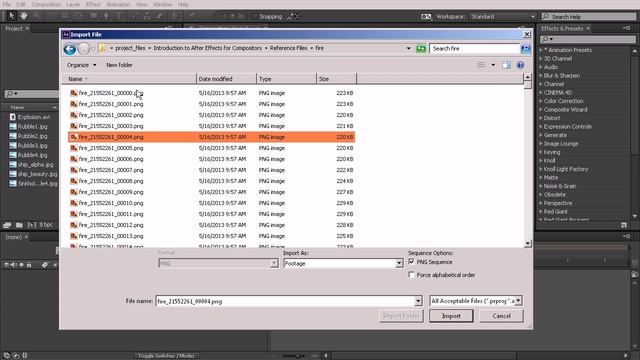Open the Organize dropdown menu
The image size is (640, 360).
[x=82, y=65]
